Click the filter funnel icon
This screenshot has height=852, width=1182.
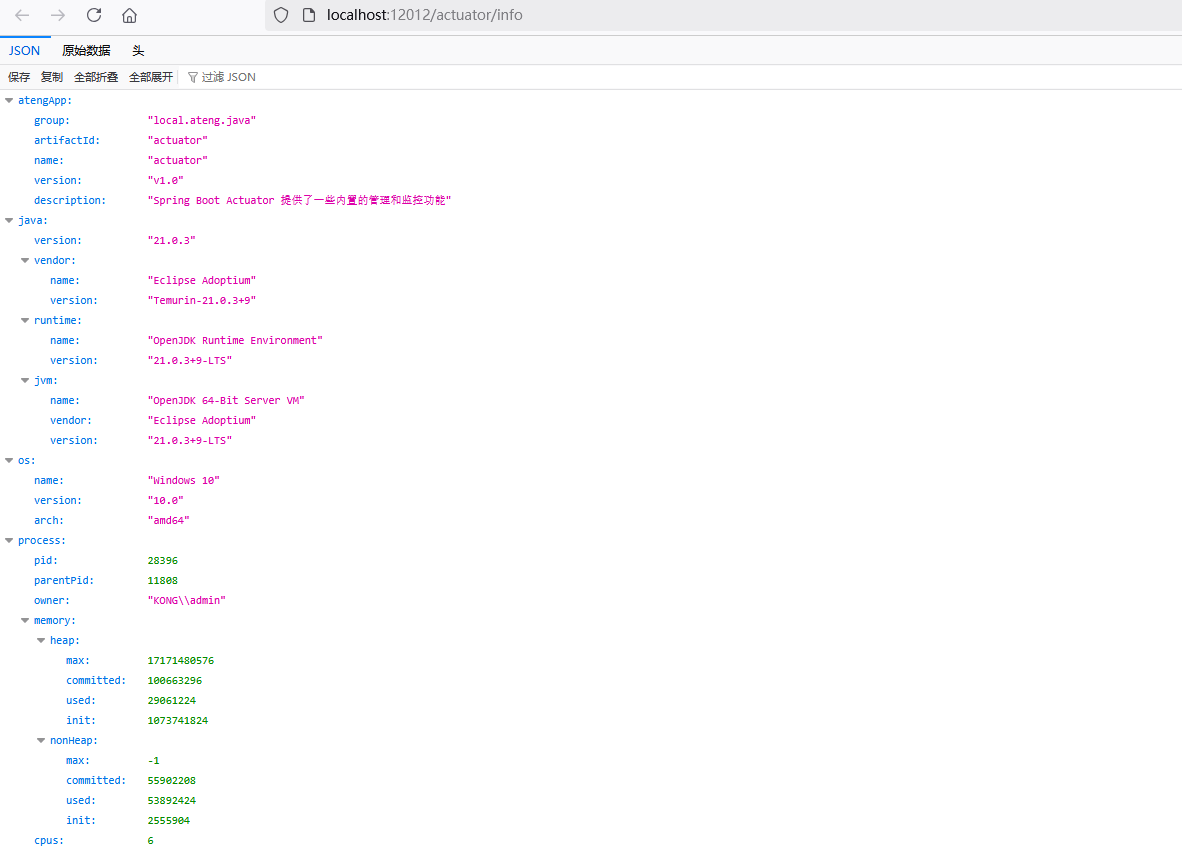[193, 77]
